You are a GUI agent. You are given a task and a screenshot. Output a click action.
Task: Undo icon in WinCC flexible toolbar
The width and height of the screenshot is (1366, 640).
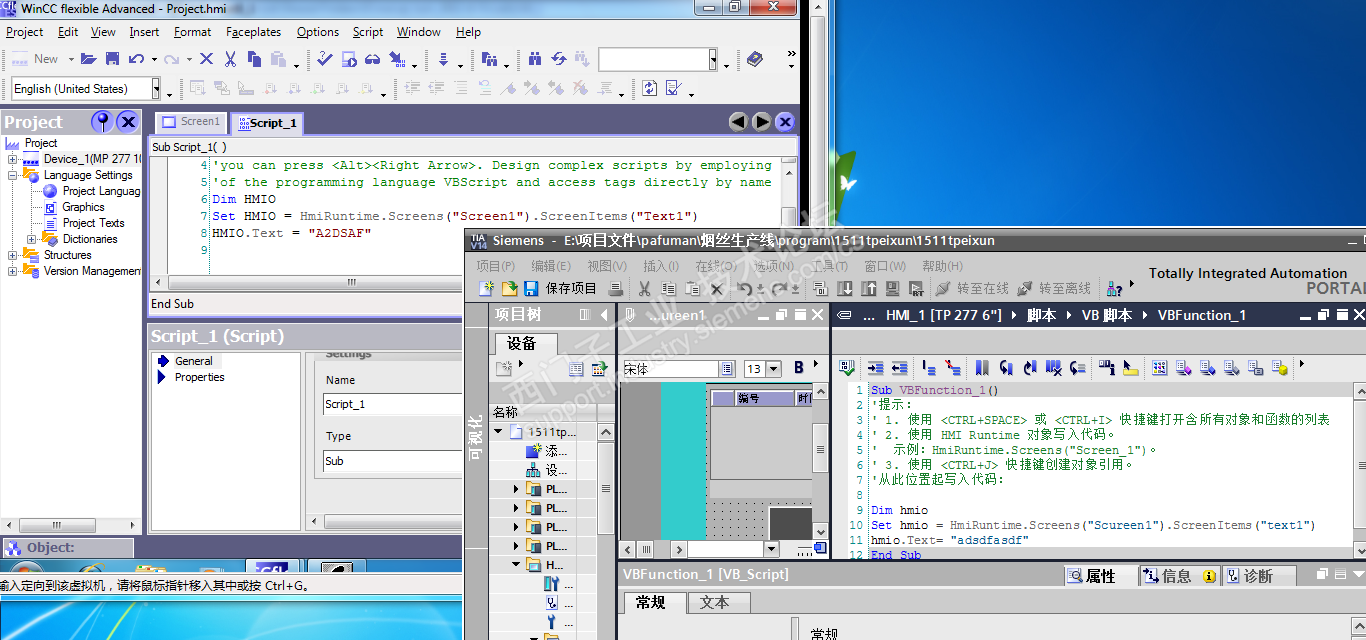[x=136, y=59]
